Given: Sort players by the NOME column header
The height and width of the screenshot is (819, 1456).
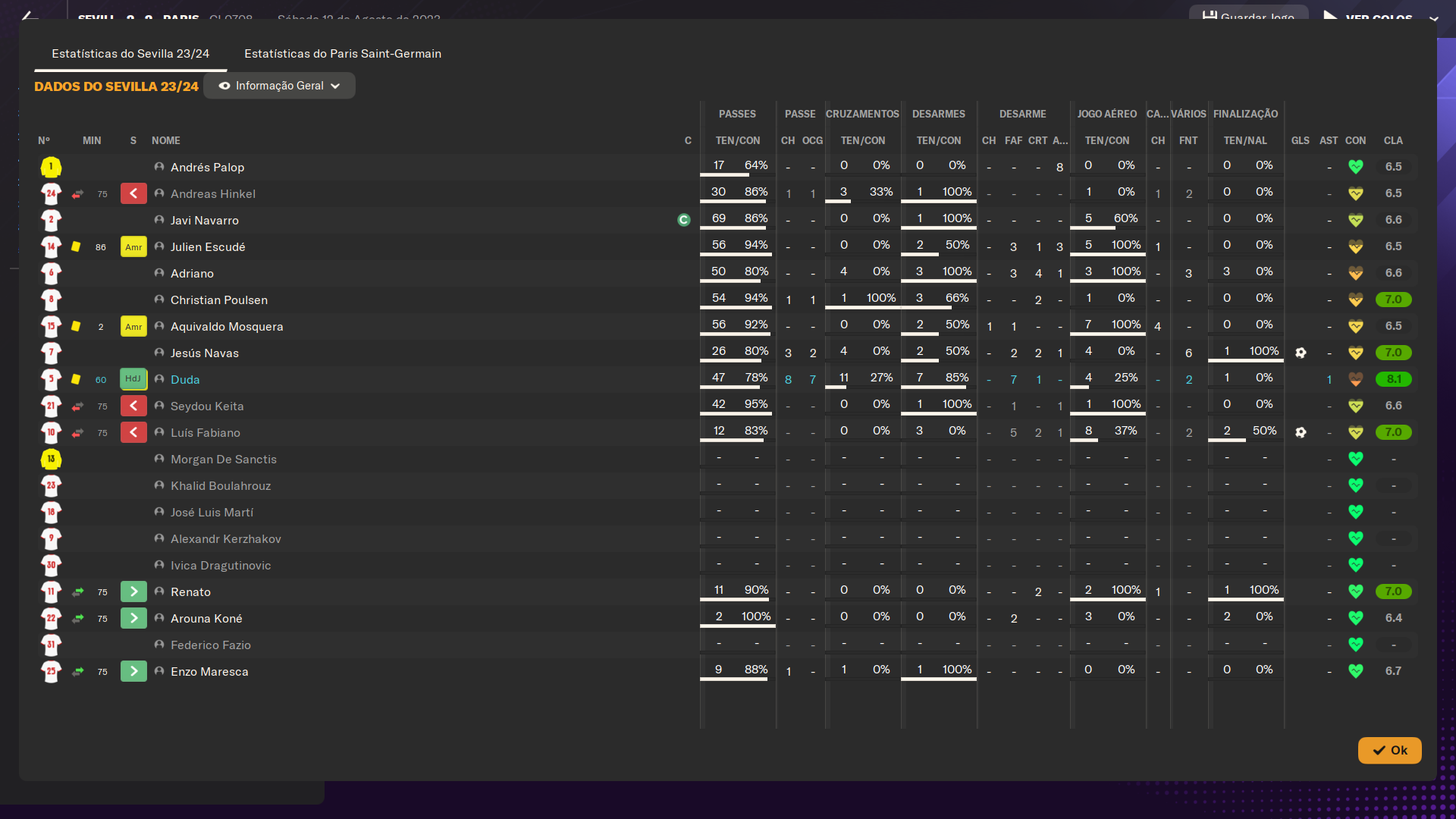Looking at the screenshot, I should (x=165, y=140).
